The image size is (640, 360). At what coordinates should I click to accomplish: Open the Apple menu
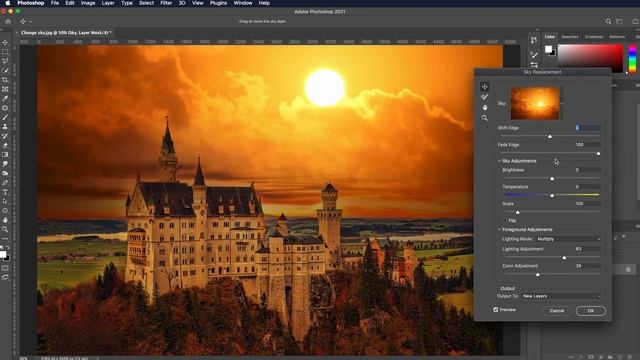click(x=7, y=3)
